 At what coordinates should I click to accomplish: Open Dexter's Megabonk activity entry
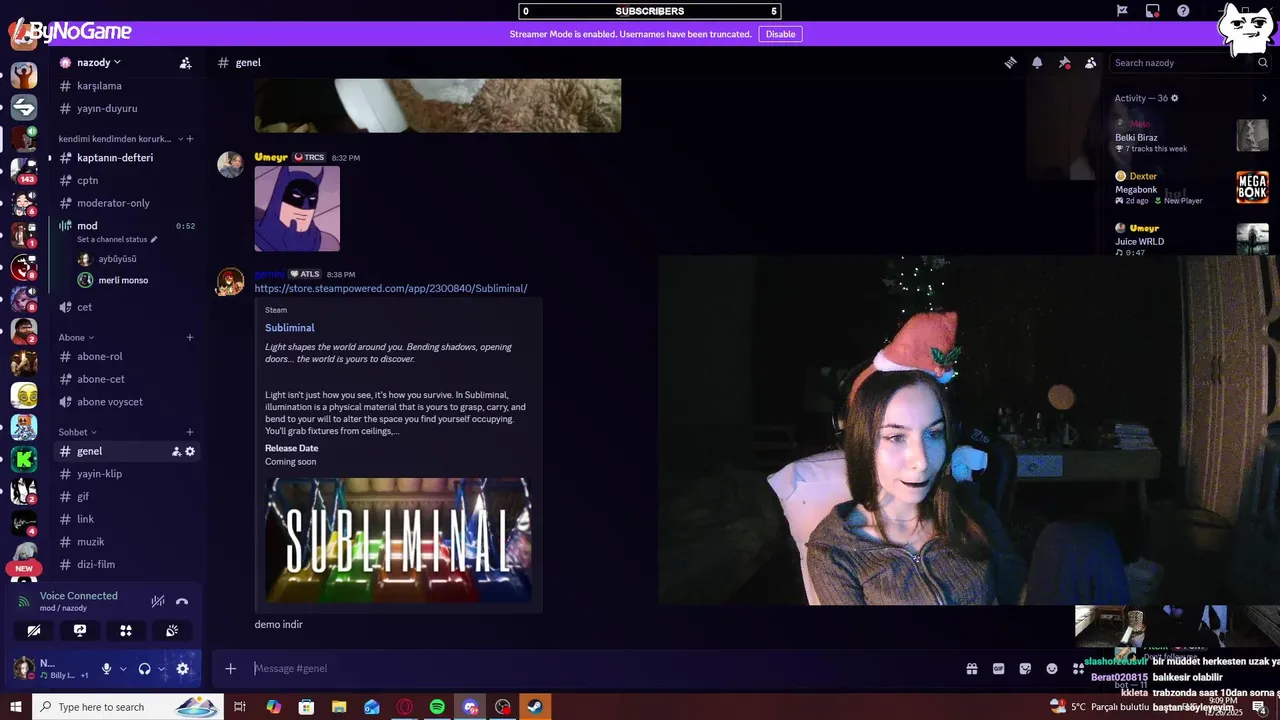pos(1191,188)
